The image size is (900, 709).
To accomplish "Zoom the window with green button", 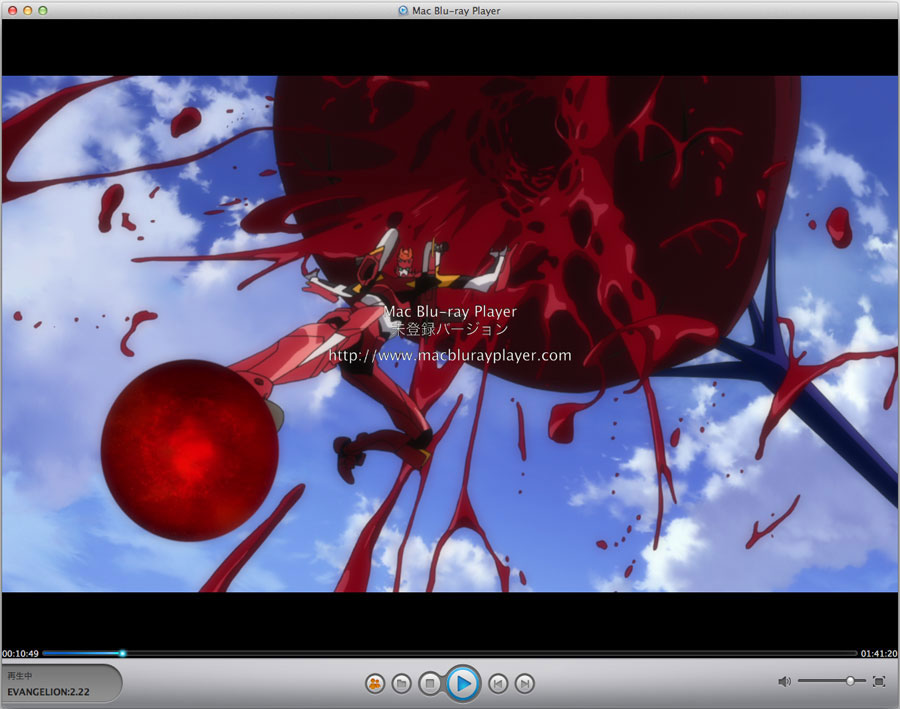I will [x=44, y=10].
